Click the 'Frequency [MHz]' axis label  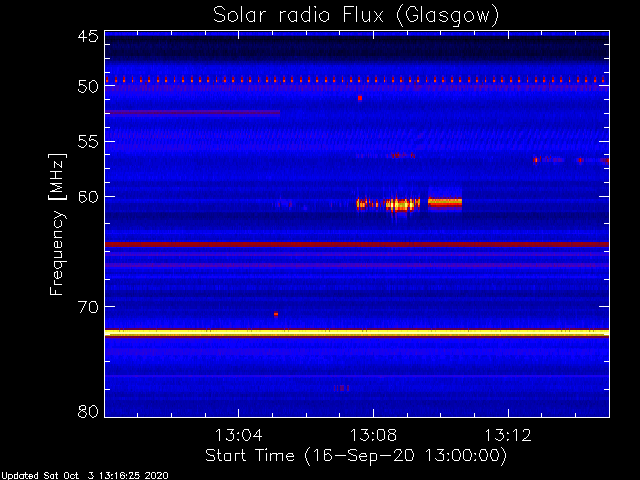click(x=57, y=224)
